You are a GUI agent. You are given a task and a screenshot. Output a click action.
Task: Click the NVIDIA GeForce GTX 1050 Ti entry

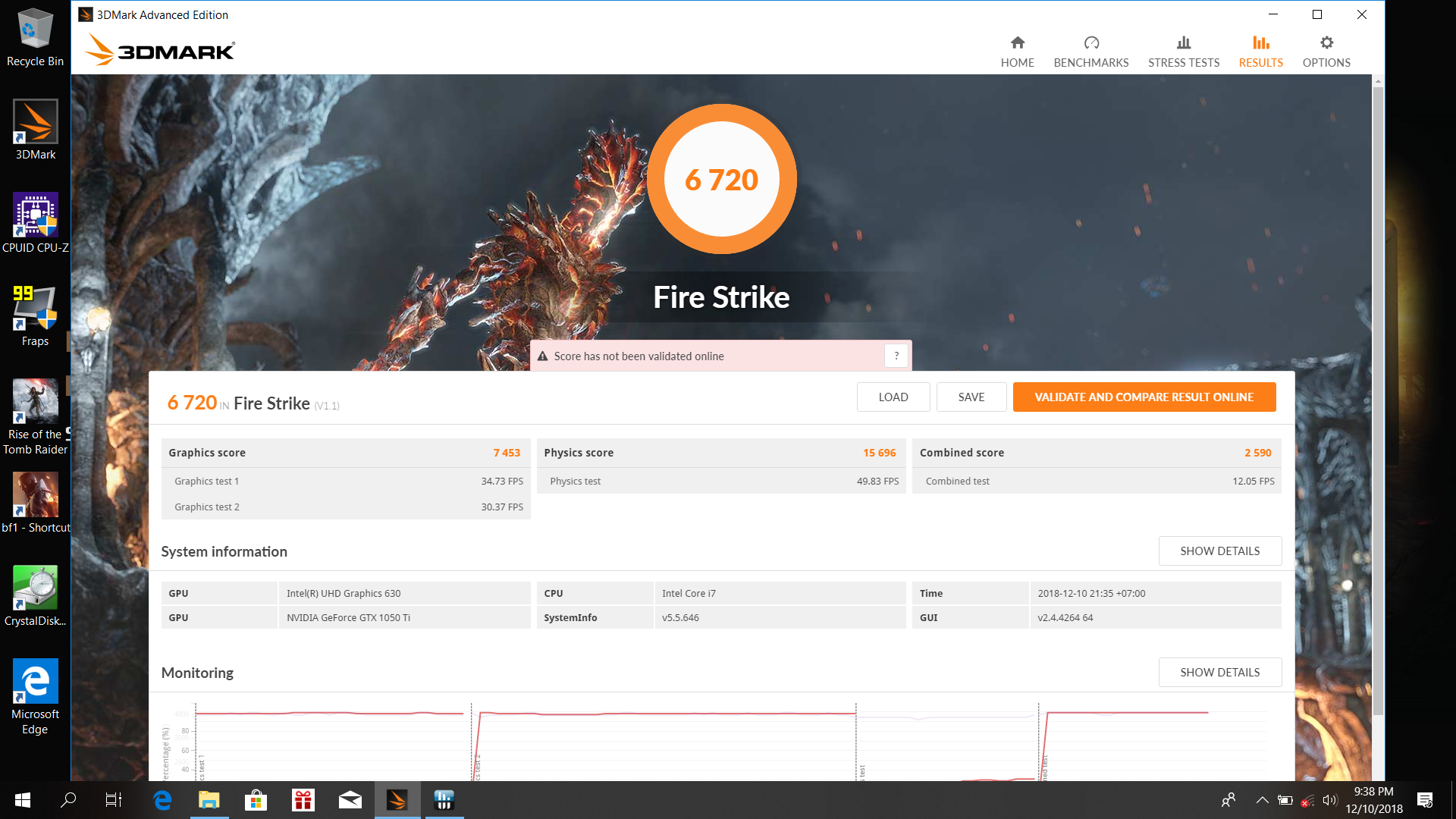pos(348,617)
